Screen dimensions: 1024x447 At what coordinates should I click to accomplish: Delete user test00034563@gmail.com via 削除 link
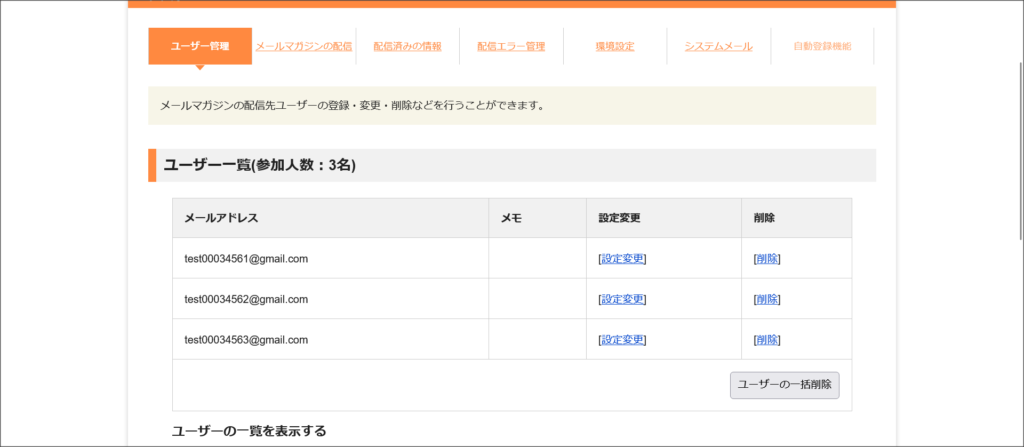tap(767, 340)
